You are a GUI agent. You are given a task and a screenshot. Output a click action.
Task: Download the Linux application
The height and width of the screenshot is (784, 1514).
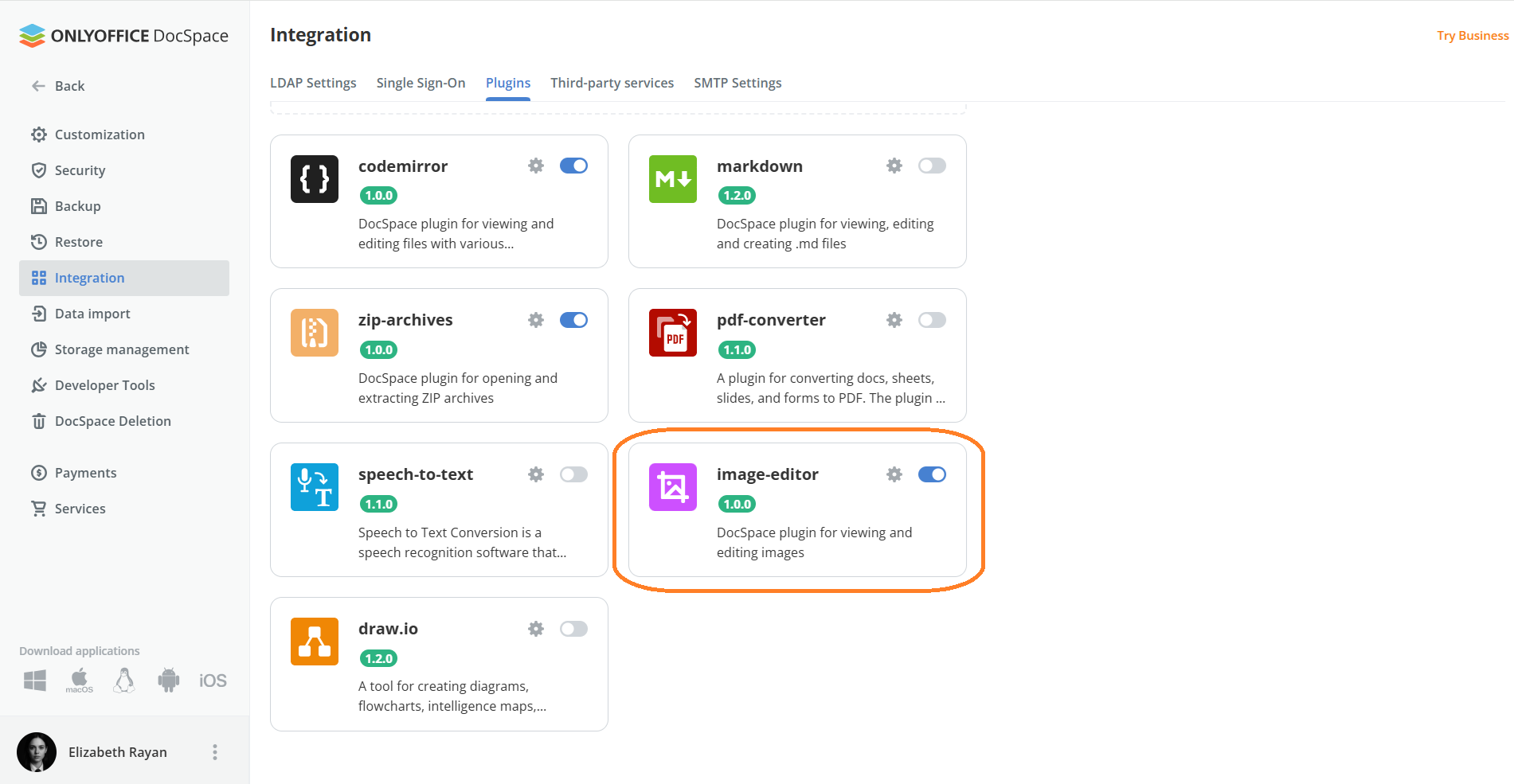point(124,681)
